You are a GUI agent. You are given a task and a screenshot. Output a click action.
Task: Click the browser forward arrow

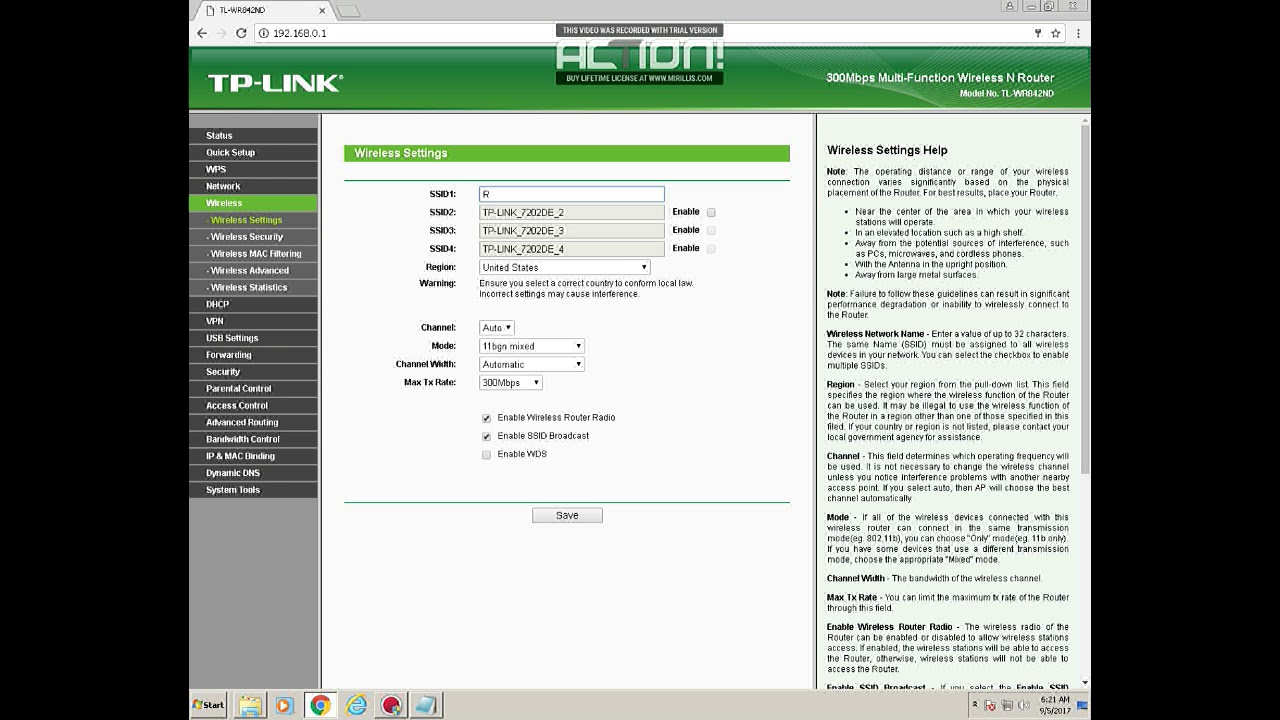click(x=221, y=33)
